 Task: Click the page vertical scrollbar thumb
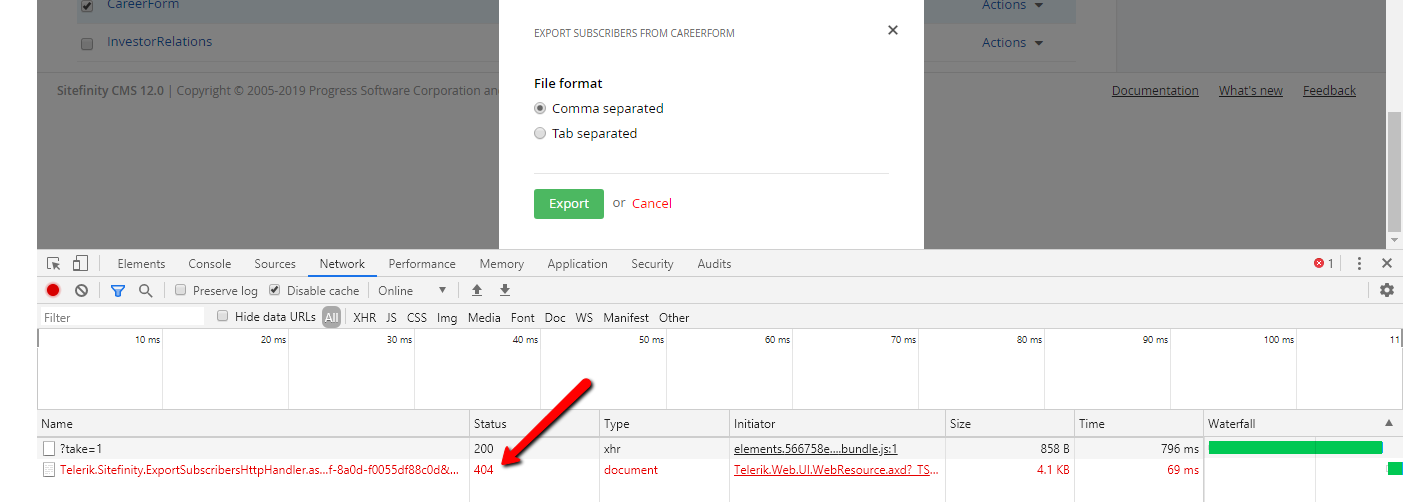(1394, 170)
